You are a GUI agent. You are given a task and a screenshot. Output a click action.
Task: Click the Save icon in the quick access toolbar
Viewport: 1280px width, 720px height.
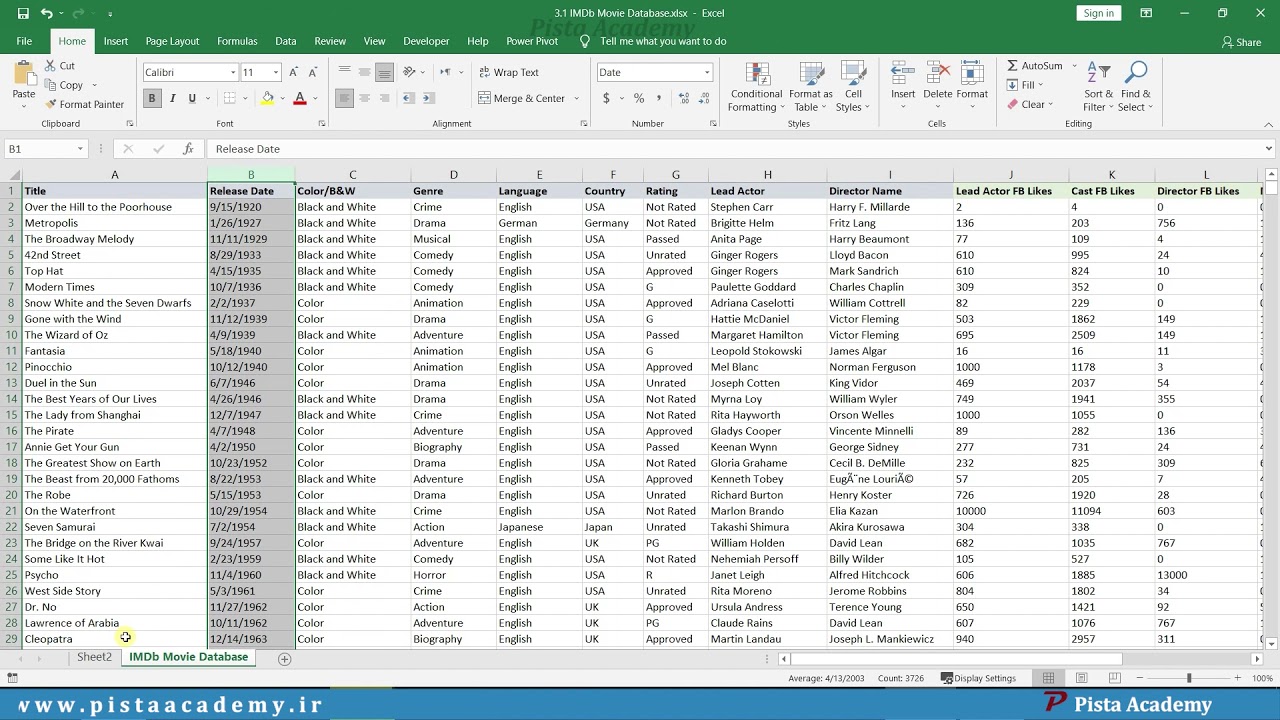point(23,13)
